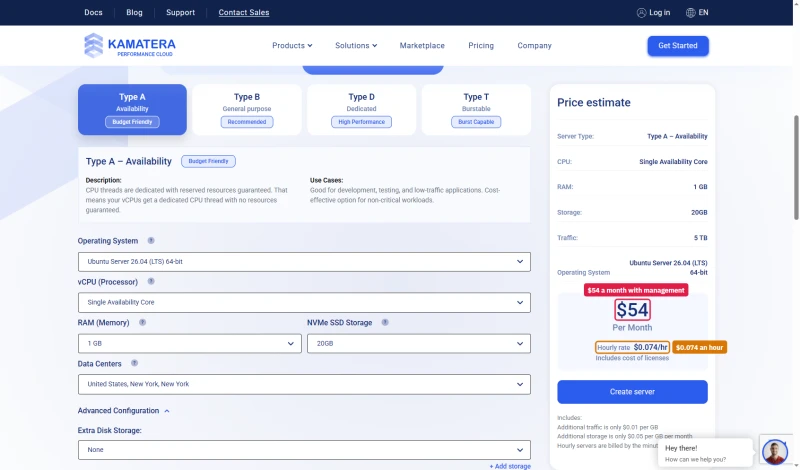Open help tooltip for RAM (Memory)
Image resolution: width=800 pixels, height=470 pixels.
[142, 323]
